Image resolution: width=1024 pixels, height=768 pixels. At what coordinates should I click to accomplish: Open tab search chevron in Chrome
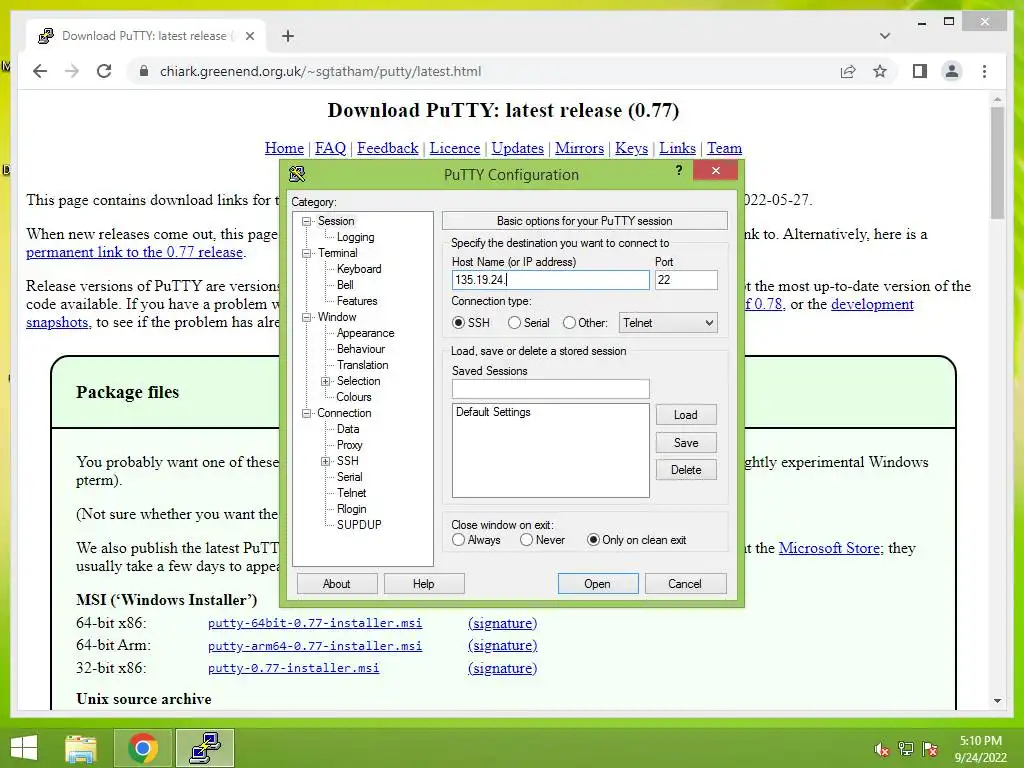coord(885,36)
